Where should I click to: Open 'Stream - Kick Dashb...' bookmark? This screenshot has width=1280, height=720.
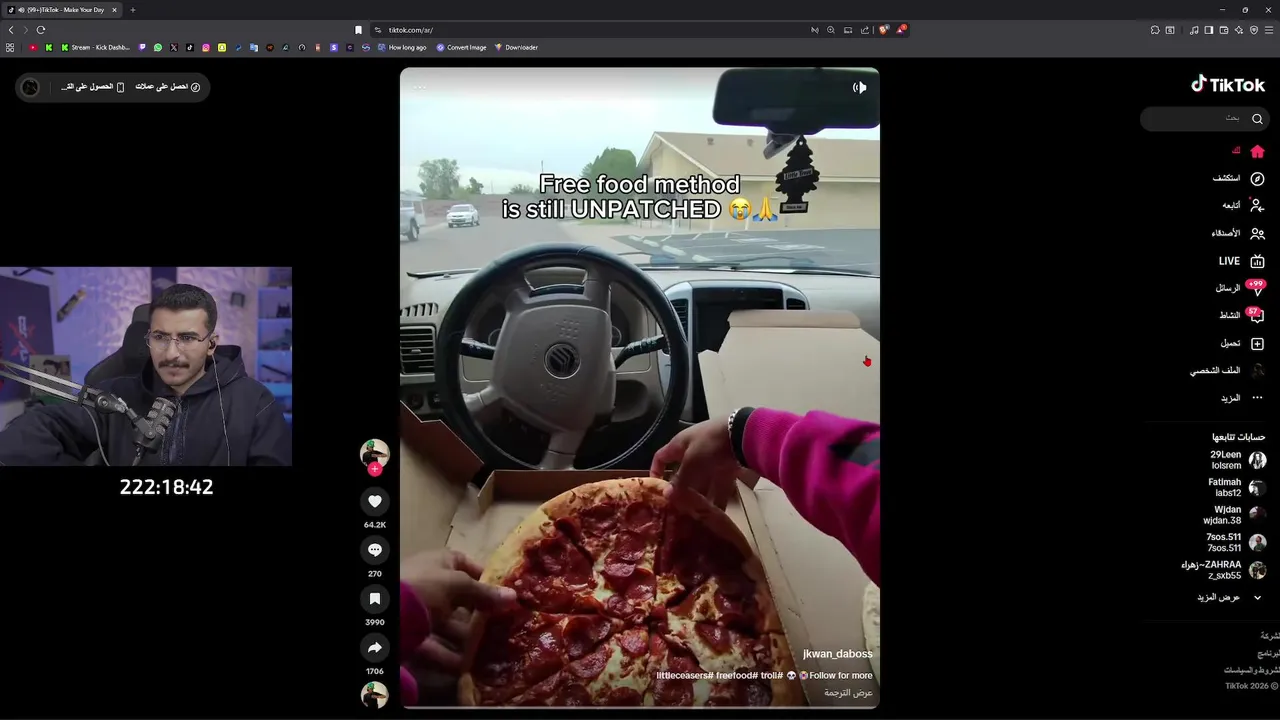(96, 47)
